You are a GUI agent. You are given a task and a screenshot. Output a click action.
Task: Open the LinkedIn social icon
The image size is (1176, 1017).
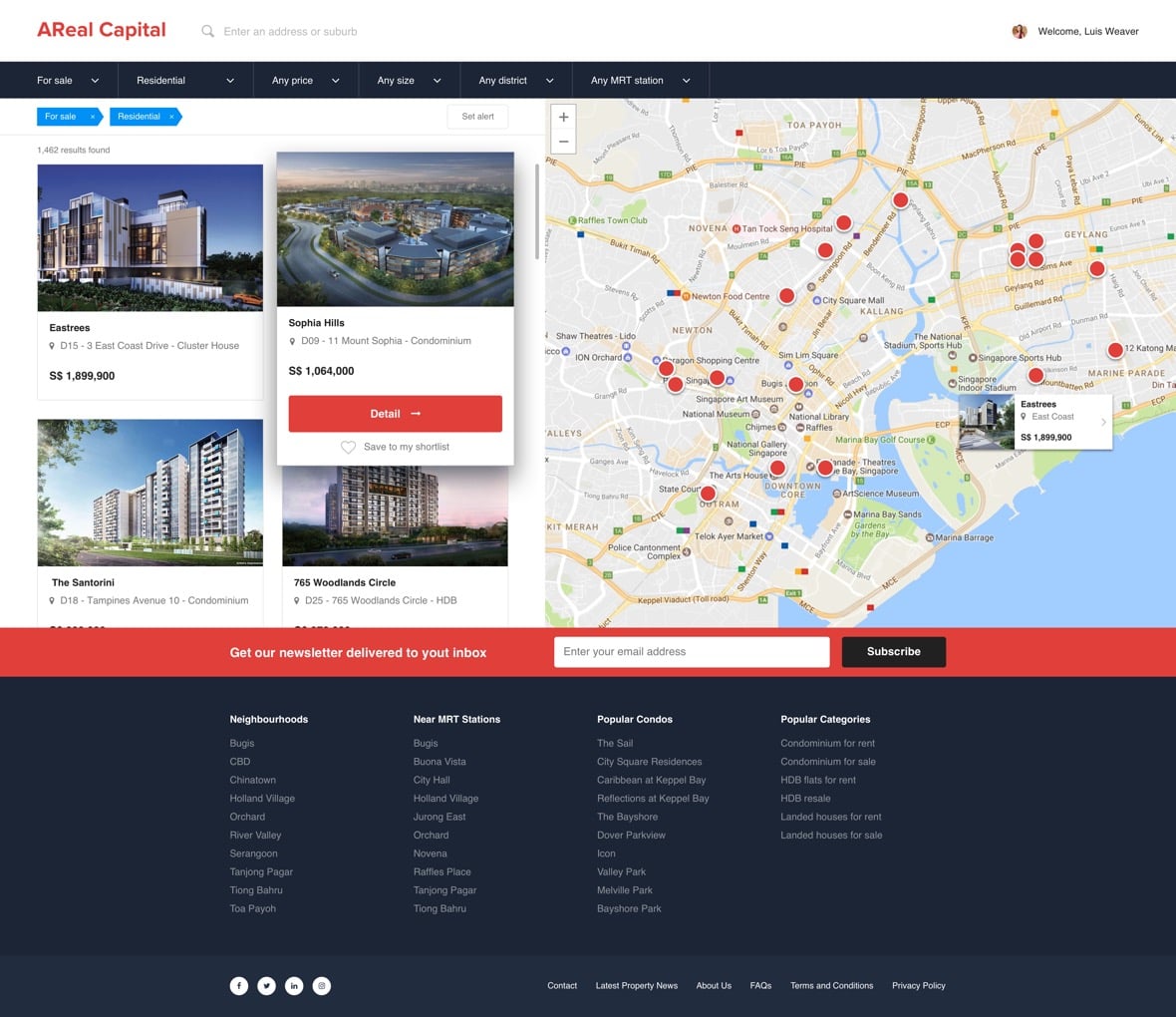tap(294, 985)
